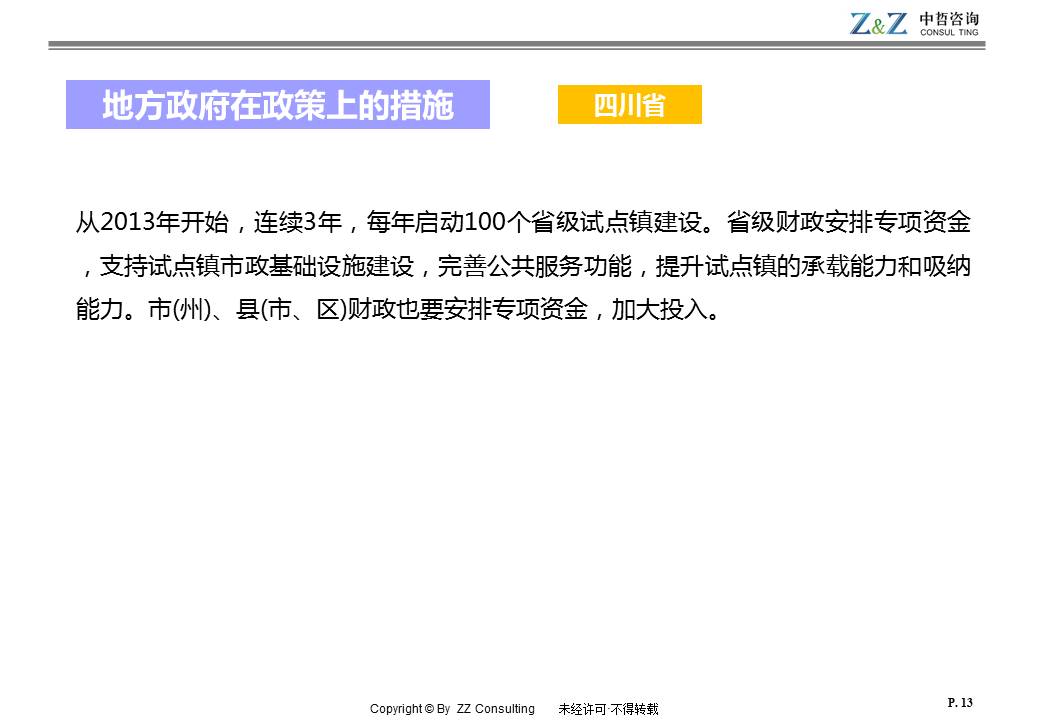Click the Copyright © By ZZ Consulting footer
This screenshot has width=1040, height=720.
[452, 709]
